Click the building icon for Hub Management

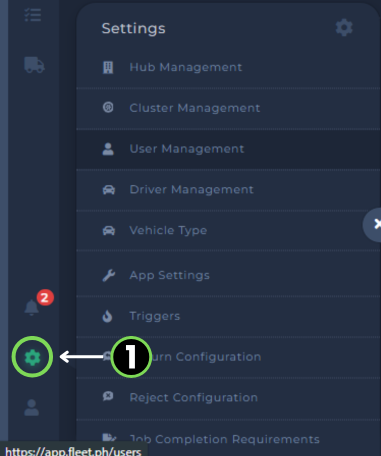pyautogui.click(x=108, y=67)
